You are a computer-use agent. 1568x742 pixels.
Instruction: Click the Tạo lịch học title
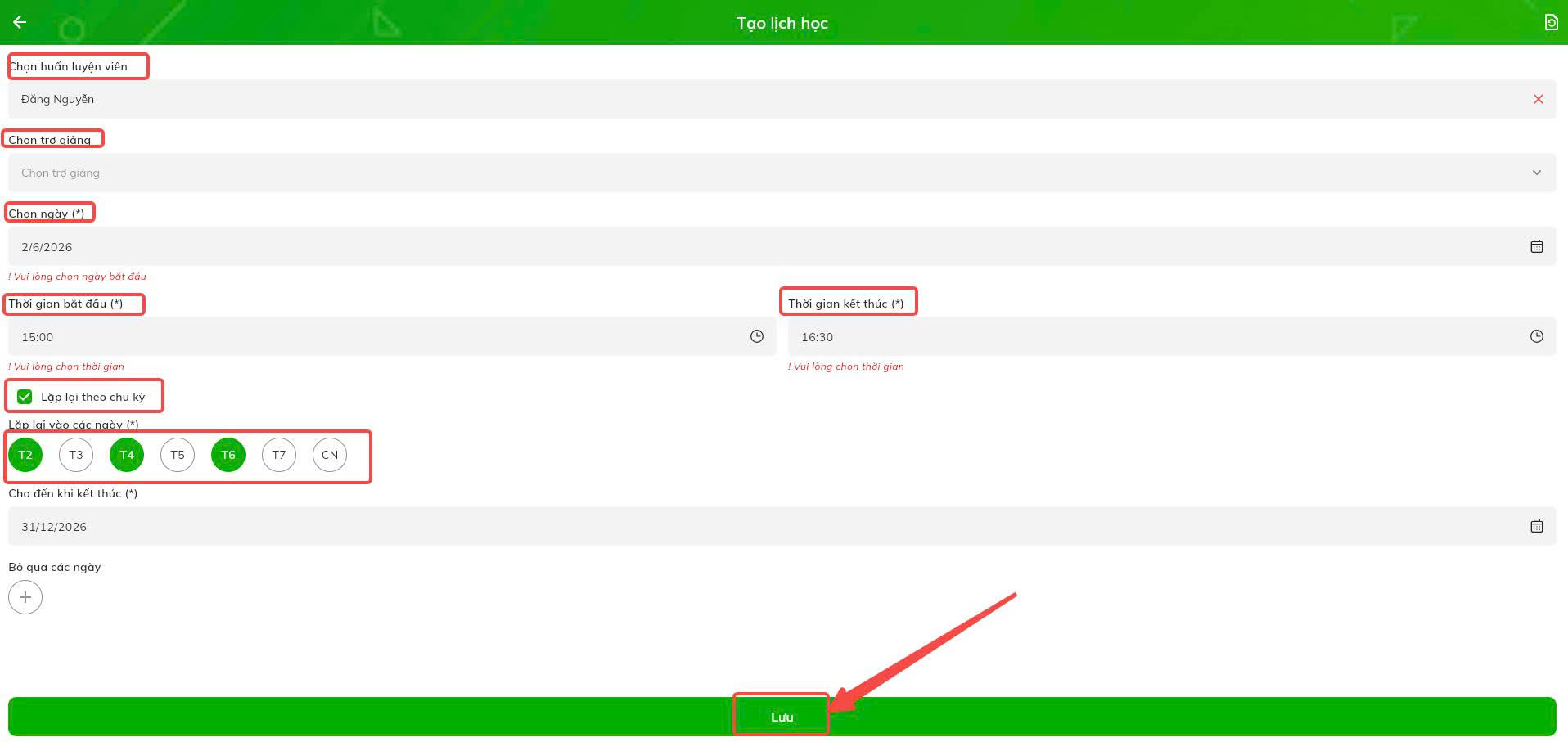[782, 23]
